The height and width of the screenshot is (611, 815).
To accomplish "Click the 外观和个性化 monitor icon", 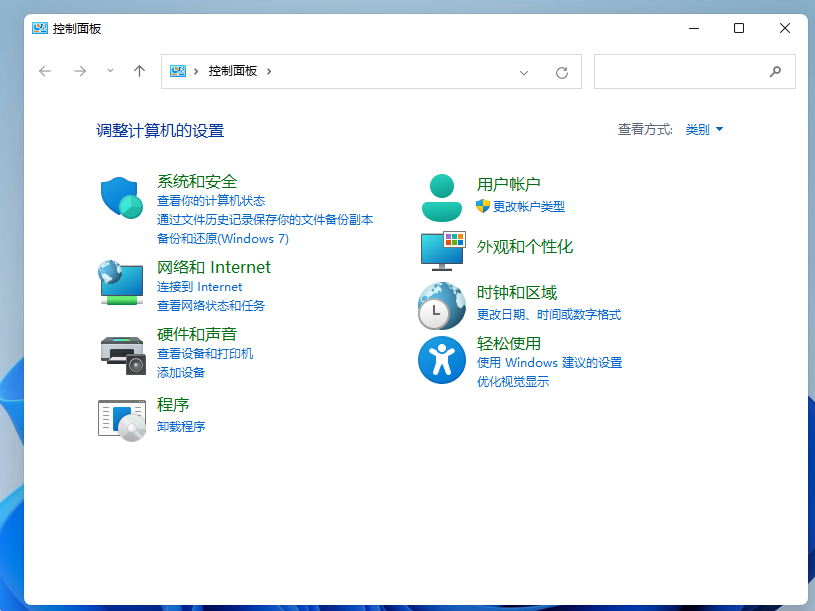I will (441, 250).
